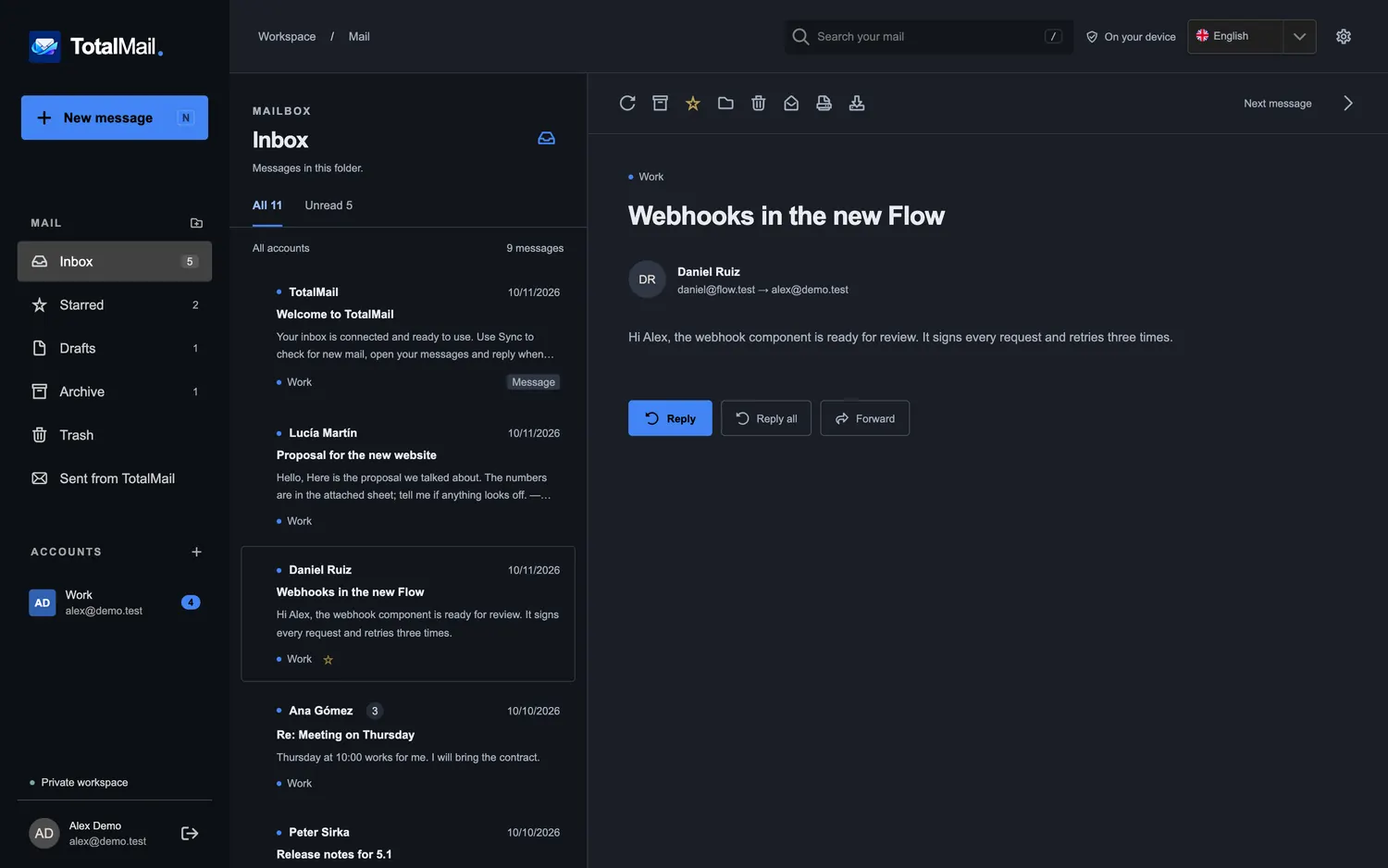Click the Reply all button

click(x=766, y=418)
